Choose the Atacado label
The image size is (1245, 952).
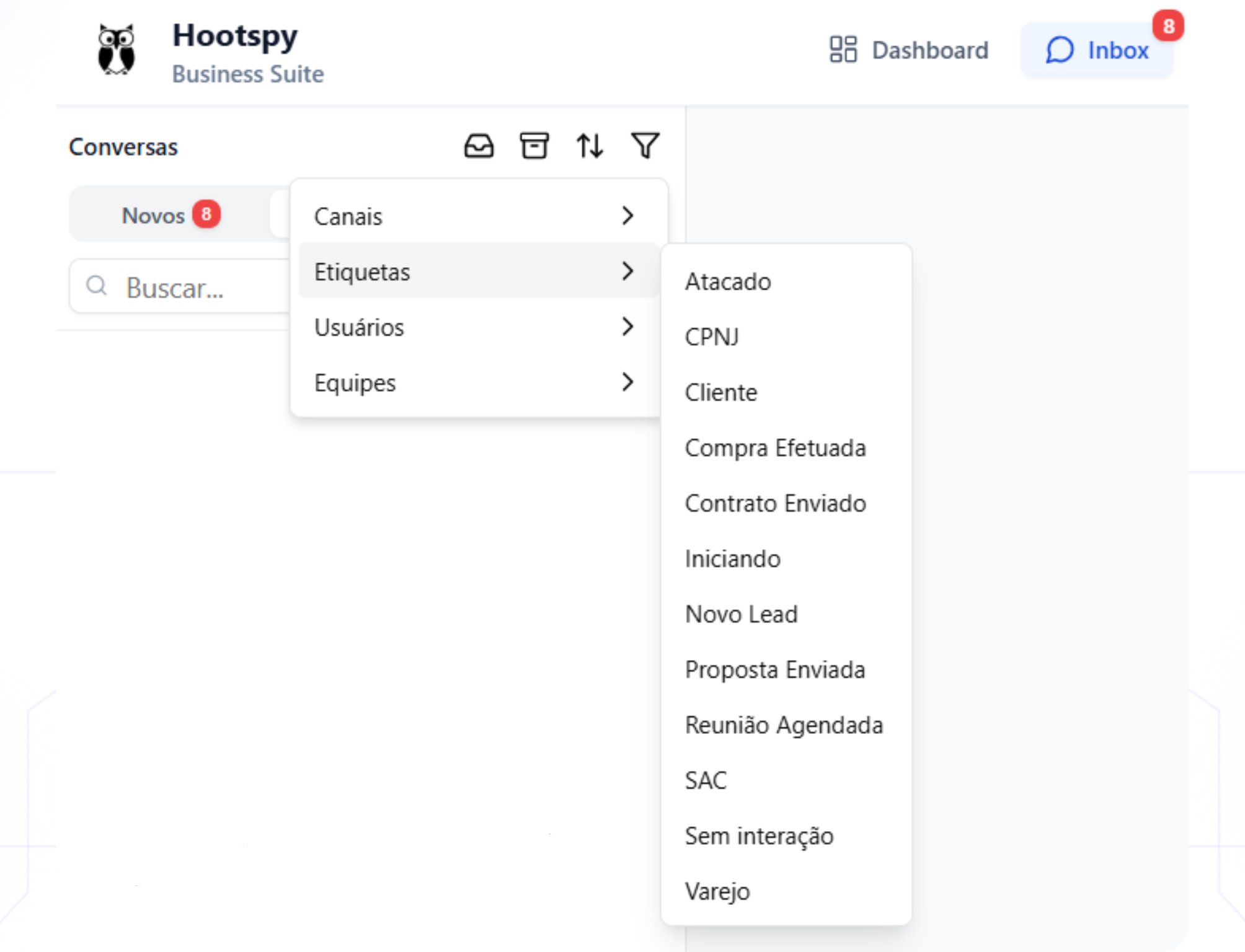pos(728,282)
